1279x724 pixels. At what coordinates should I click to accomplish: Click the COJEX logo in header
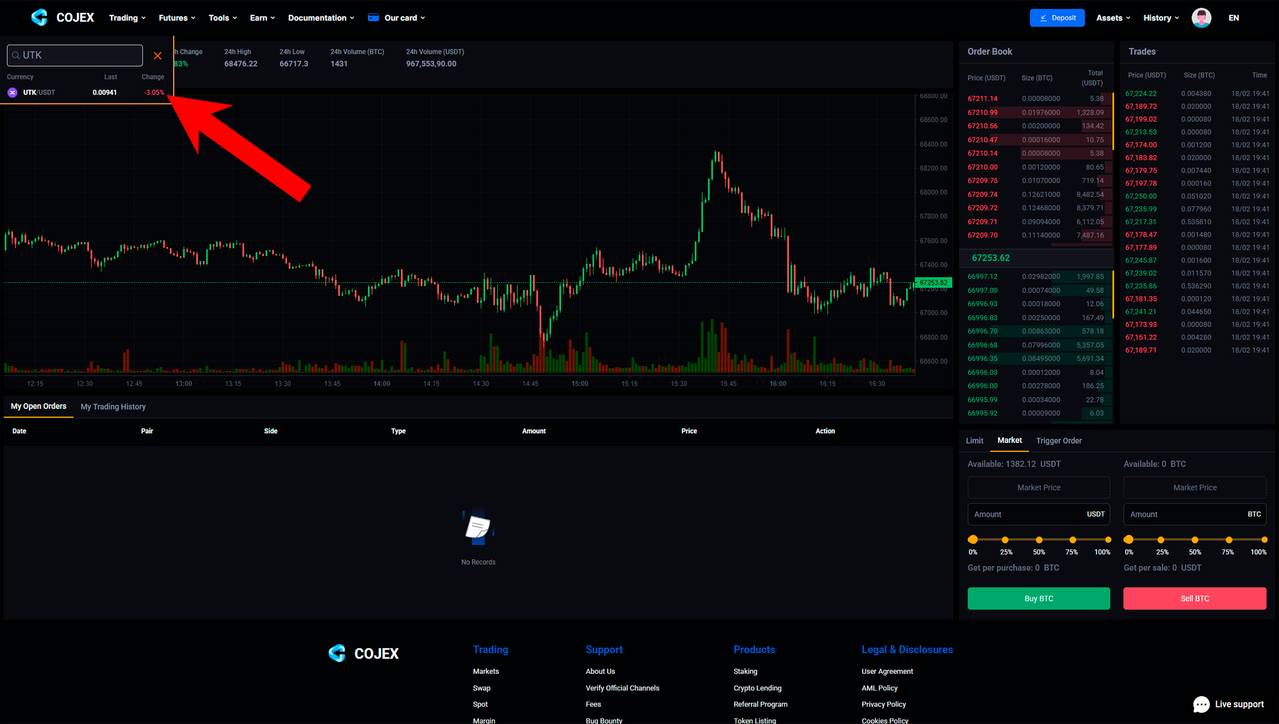tap(62, 17)
